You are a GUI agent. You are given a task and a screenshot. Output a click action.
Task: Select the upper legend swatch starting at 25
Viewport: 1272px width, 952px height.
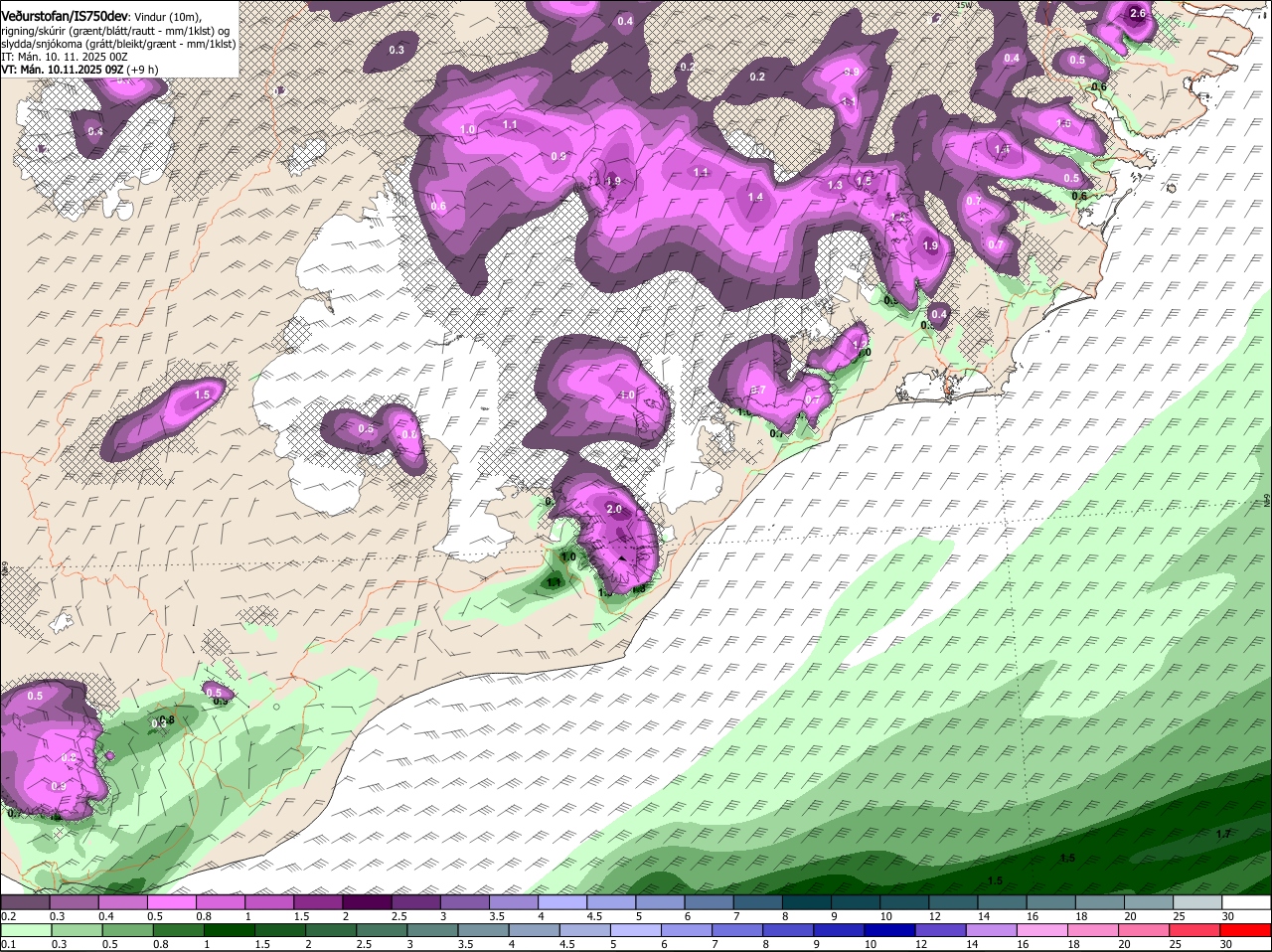pos(1197,901)
